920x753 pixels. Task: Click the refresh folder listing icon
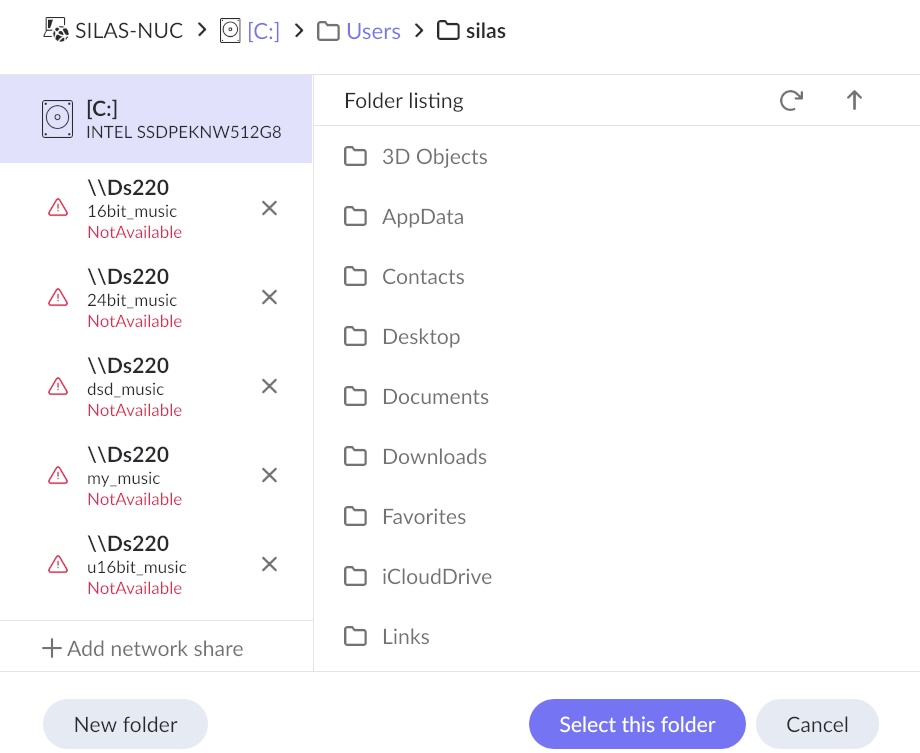[791, 100]
